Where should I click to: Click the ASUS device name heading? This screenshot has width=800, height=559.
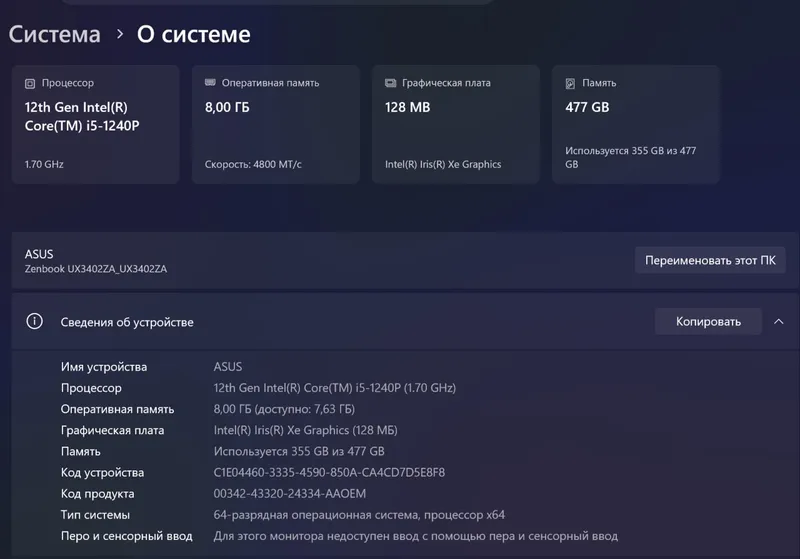(x=39, y=254)
